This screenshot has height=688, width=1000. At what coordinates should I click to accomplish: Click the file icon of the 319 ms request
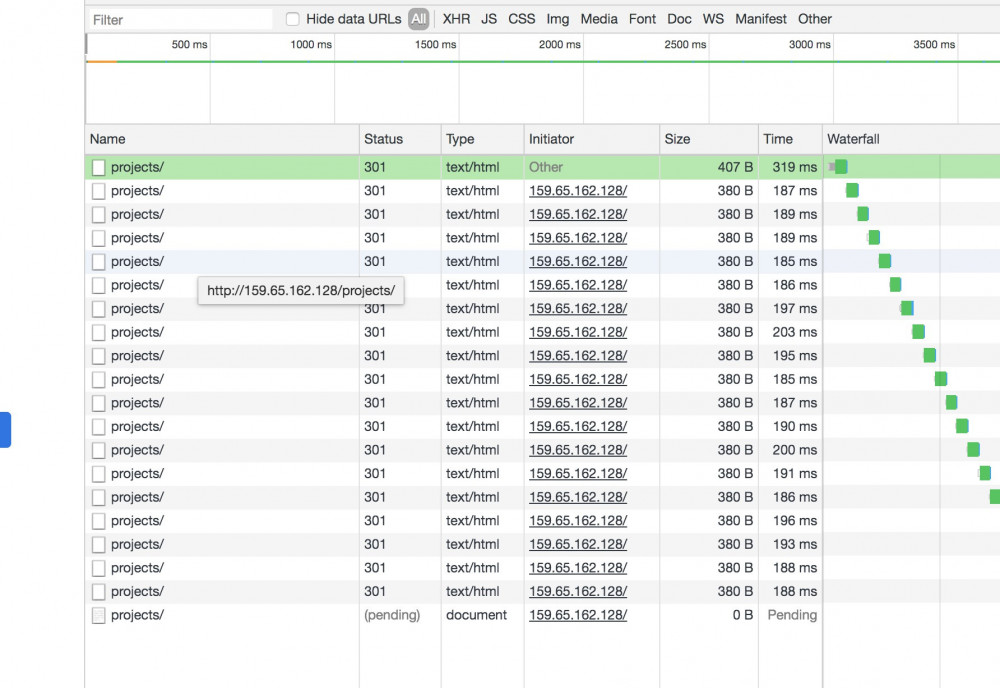tap(98, 168)
